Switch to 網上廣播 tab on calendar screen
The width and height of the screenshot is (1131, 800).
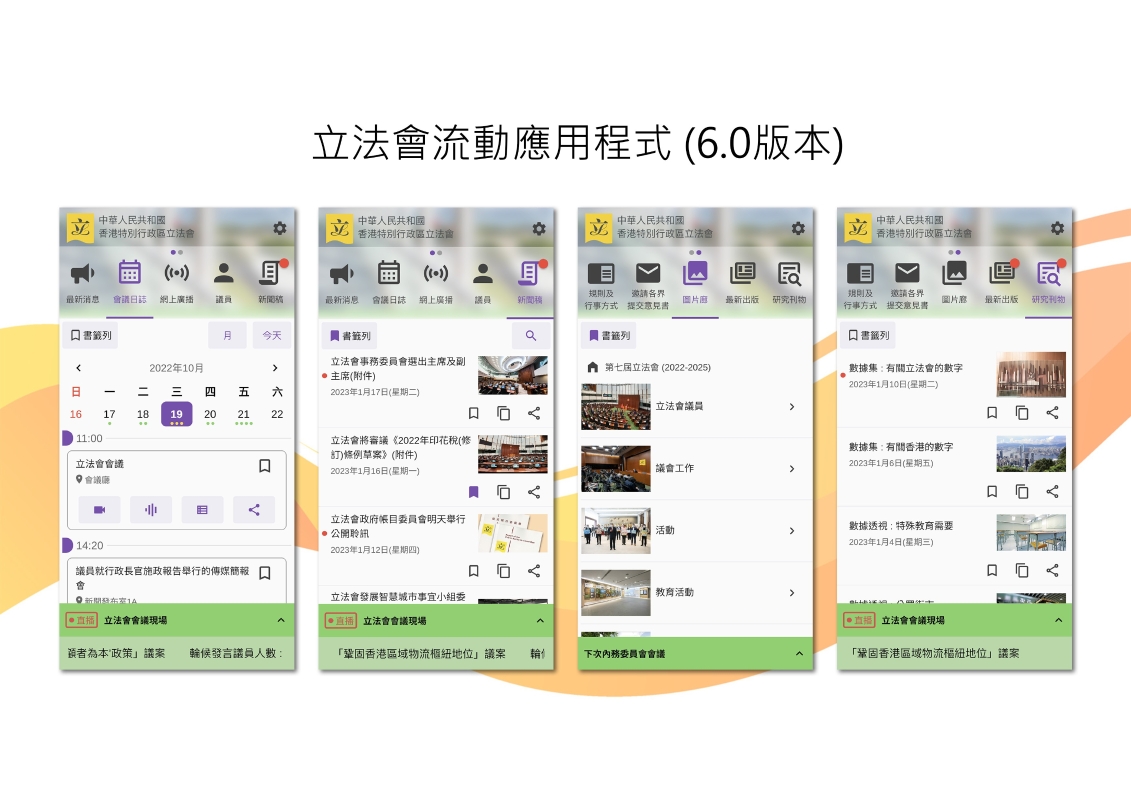[177, 280]
